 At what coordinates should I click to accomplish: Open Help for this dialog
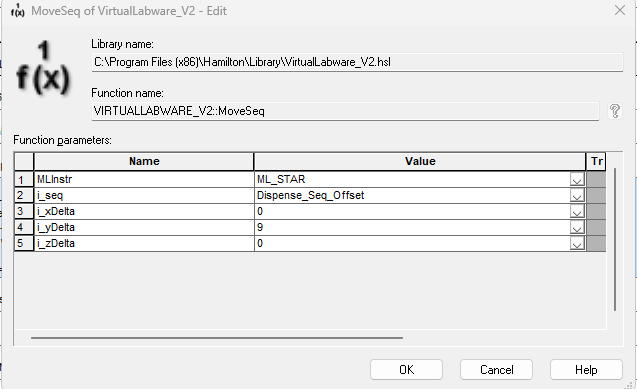[586, 370]
